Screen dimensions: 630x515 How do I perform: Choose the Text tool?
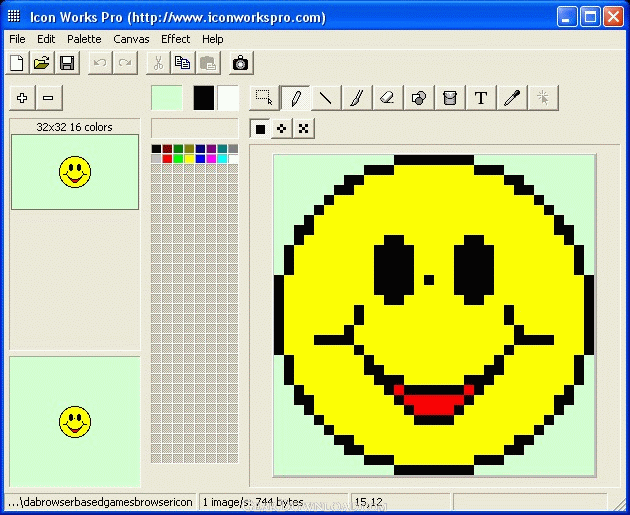coord(481,98)
